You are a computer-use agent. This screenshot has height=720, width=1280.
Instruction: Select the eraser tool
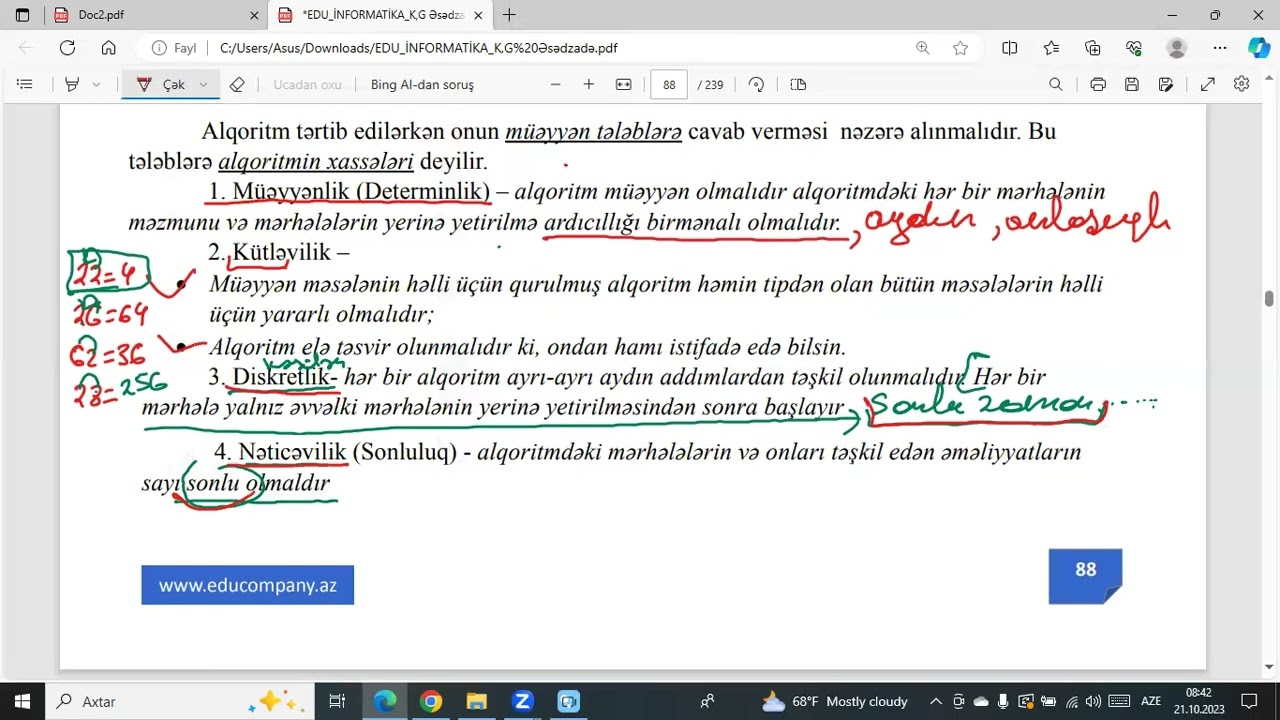(x=237, y=85)
